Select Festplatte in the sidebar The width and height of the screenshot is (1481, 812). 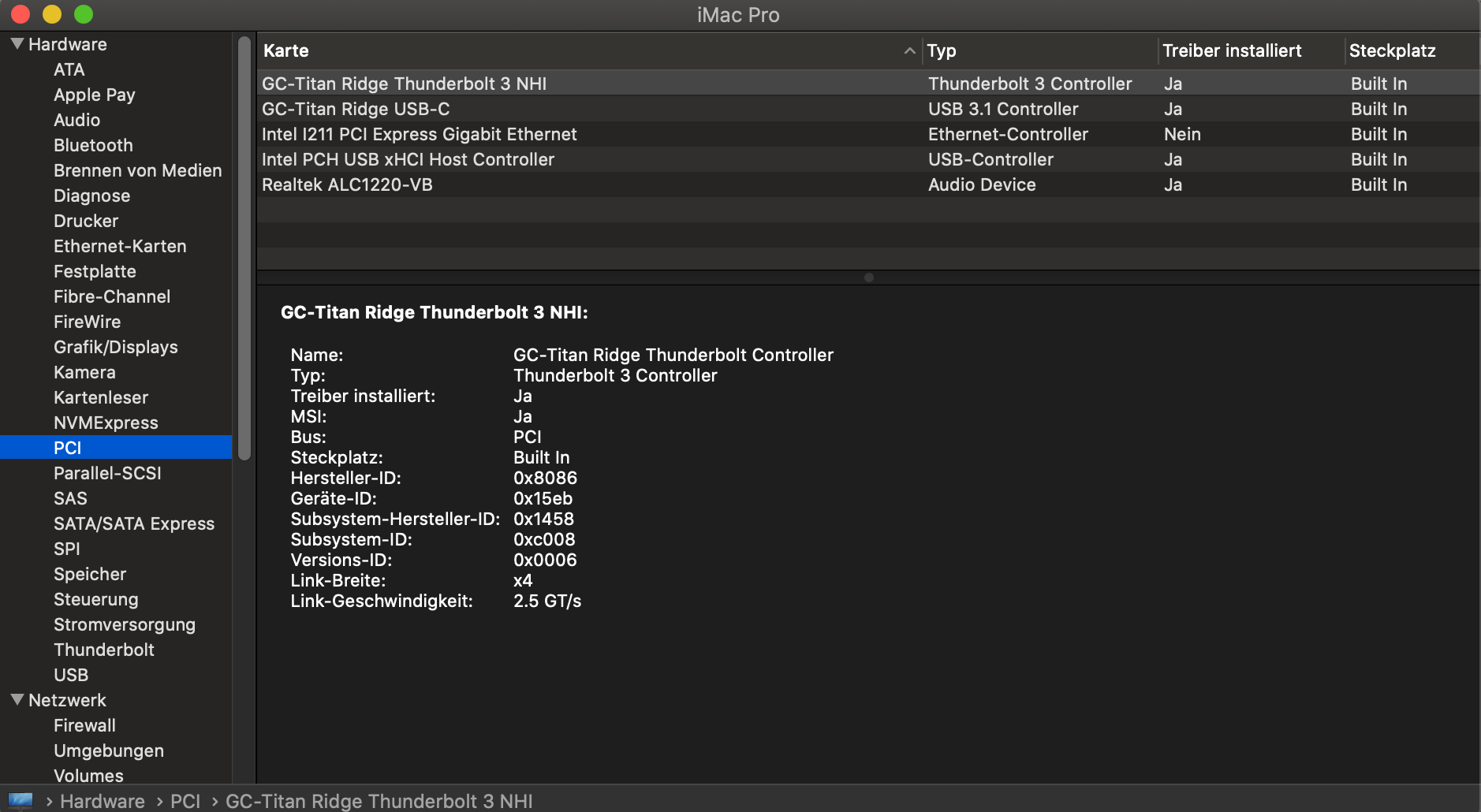[x=95, y=271]
